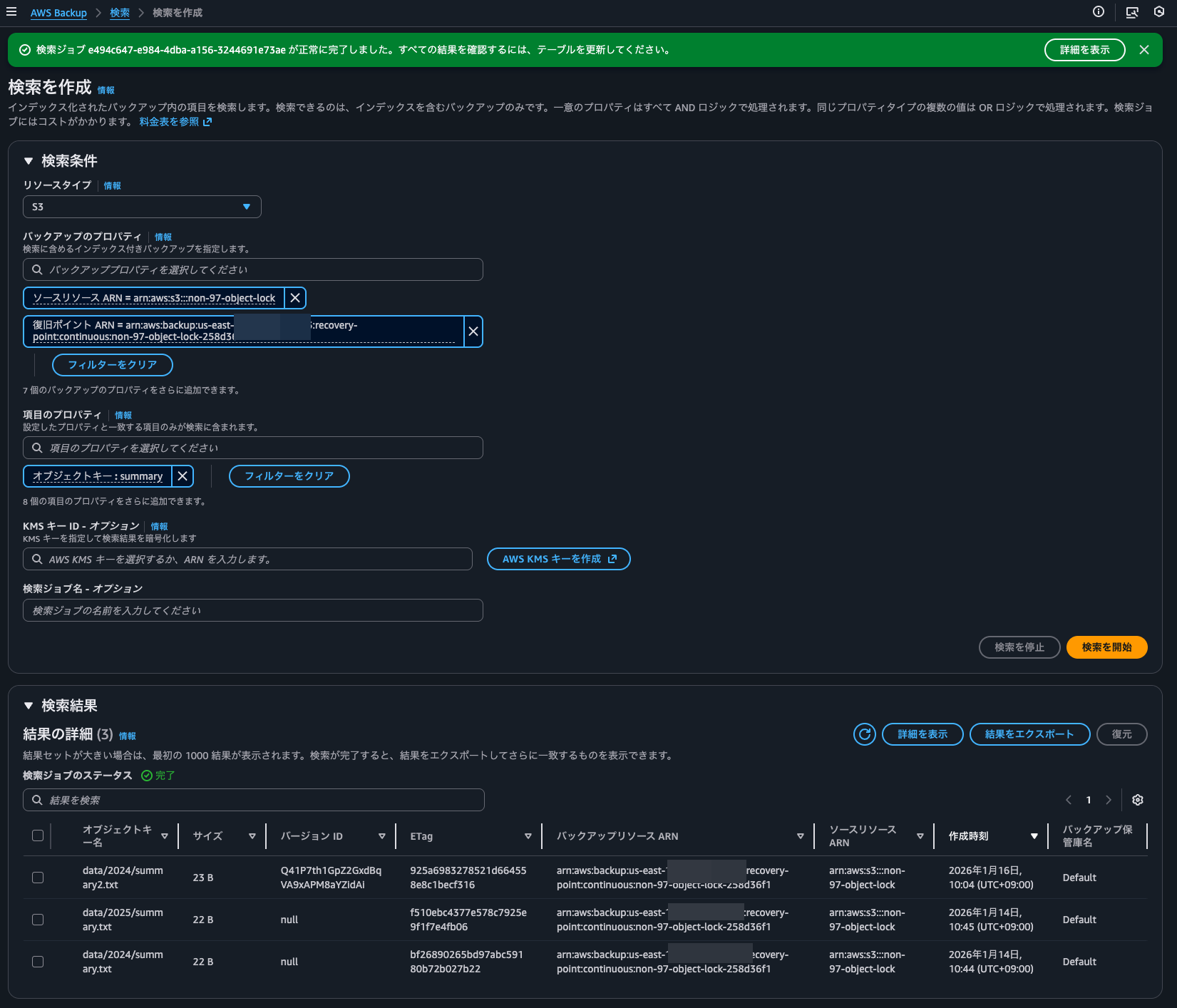The height and width of the screenshot is (1008, 1177).
Task: Remove the 復旧ポイント ARN filter chip
Action: pyautogui.click(x=473, y=331)
